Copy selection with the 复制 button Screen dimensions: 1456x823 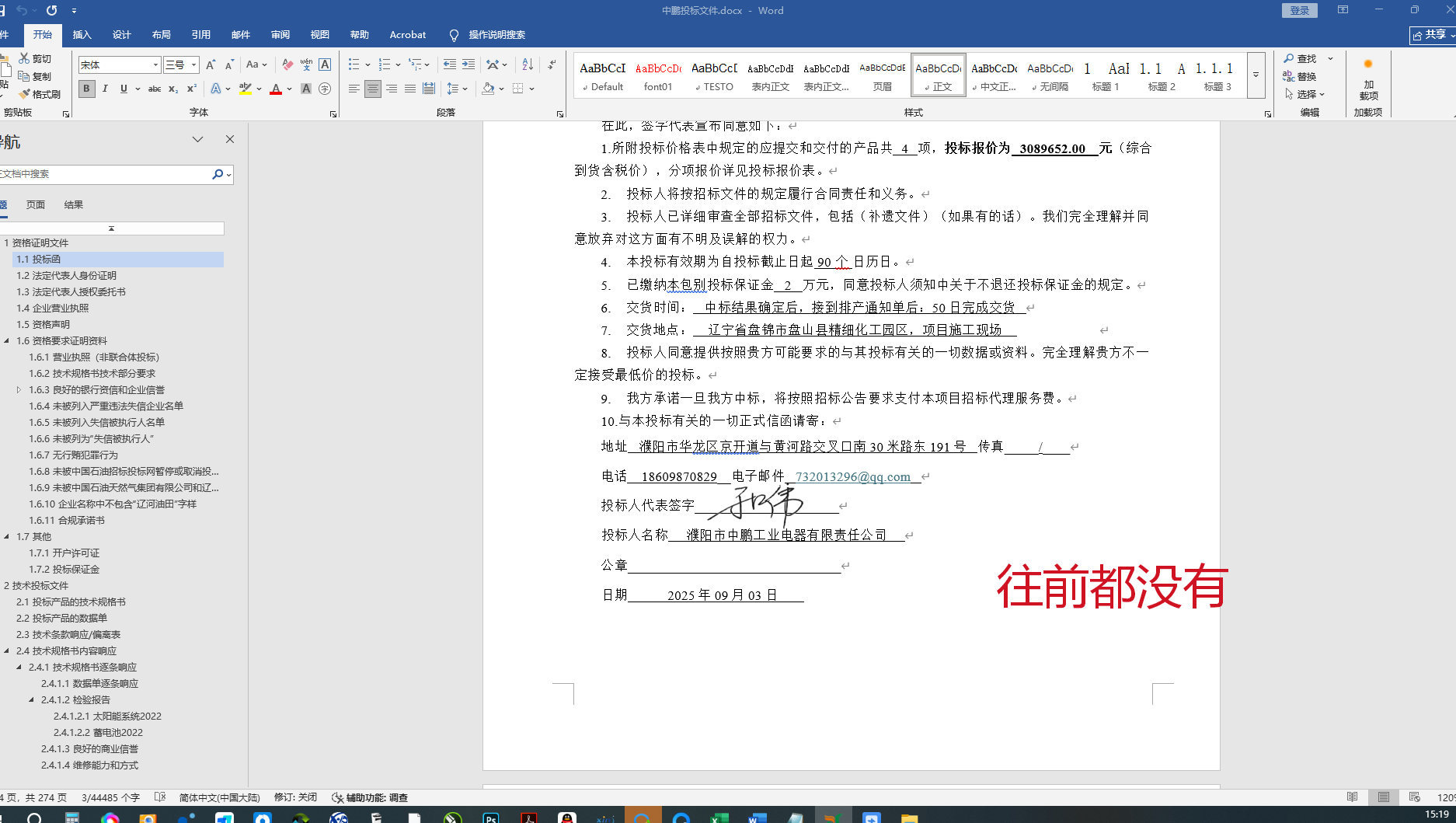click(35, 76)
